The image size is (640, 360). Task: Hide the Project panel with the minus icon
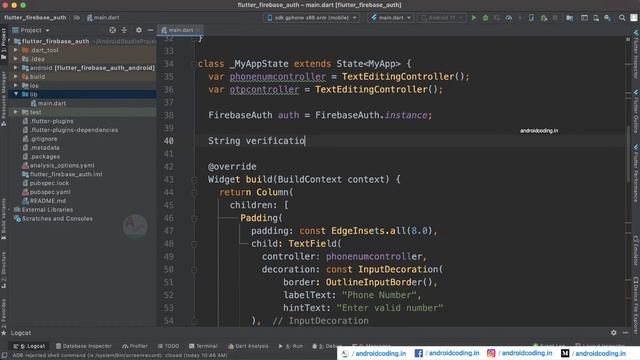coord(150,30)
